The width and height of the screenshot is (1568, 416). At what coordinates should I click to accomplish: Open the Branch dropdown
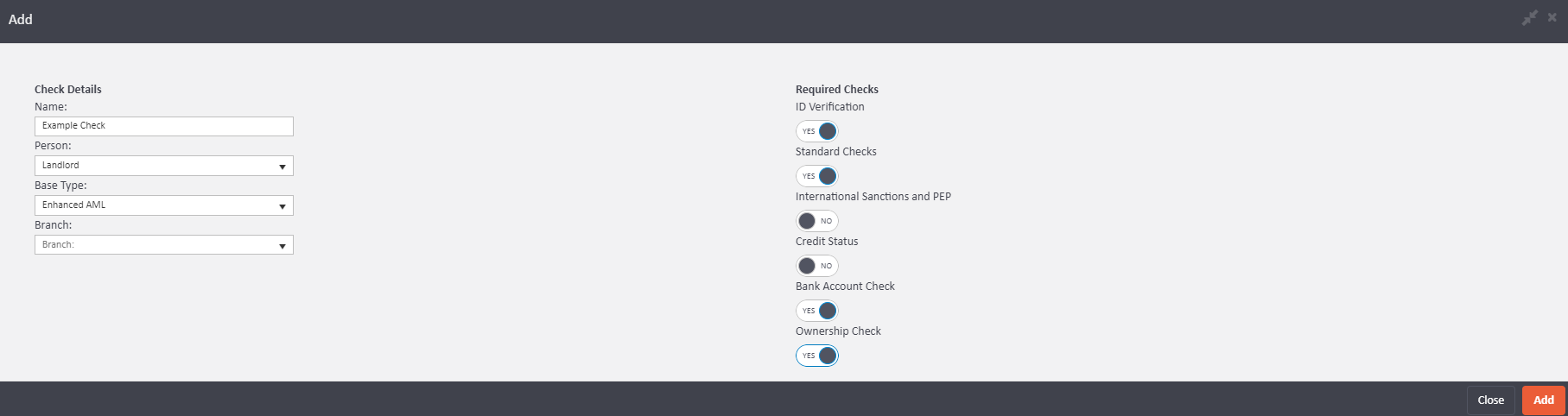coord(164,245)
